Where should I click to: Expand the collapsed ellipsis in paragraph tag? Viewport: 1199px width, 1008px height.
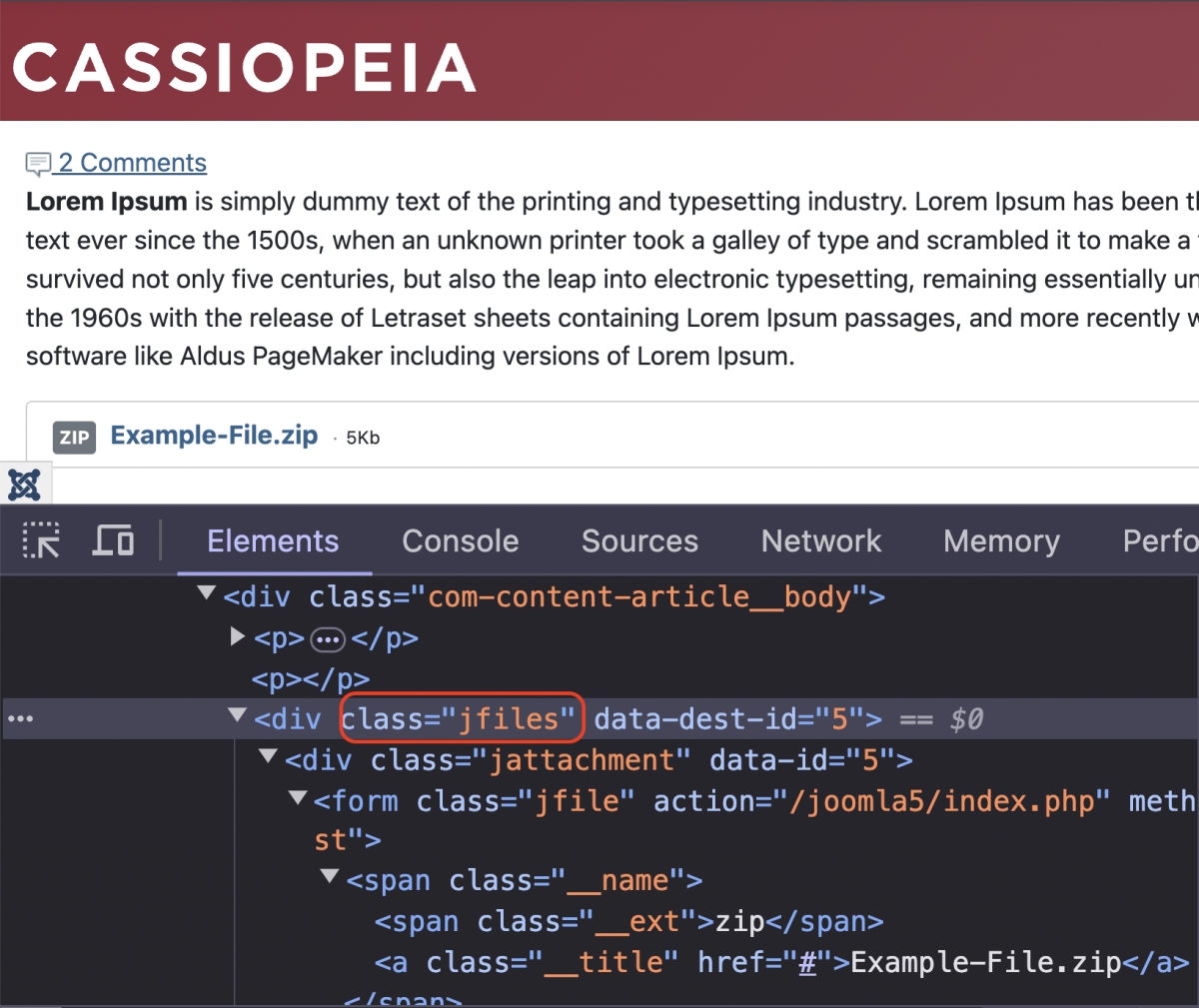coord(328,639)
